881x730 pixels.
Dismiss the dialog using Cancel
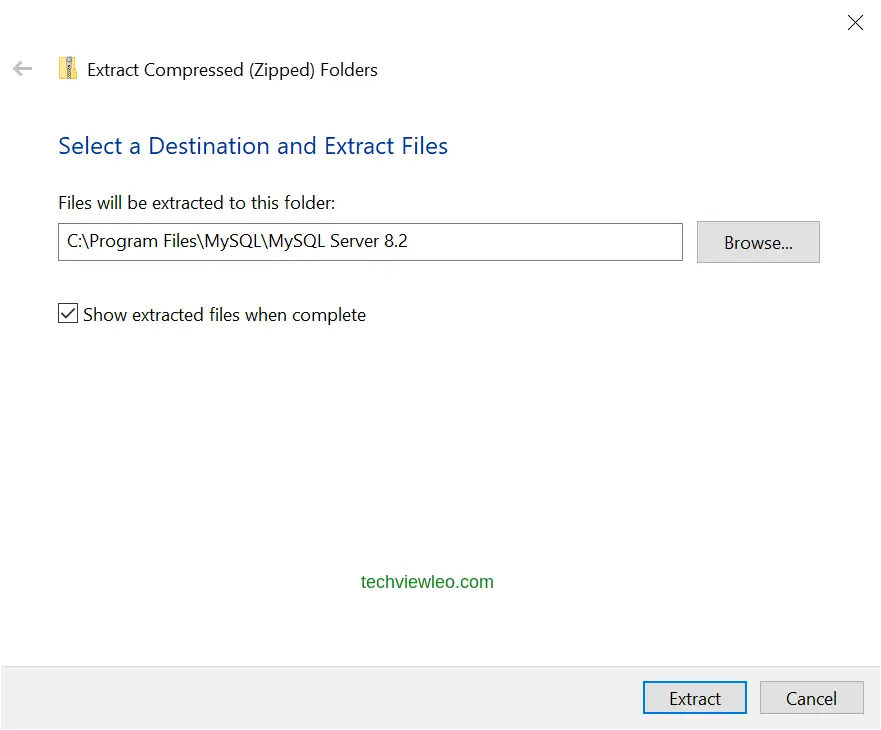tap(811, 698)
